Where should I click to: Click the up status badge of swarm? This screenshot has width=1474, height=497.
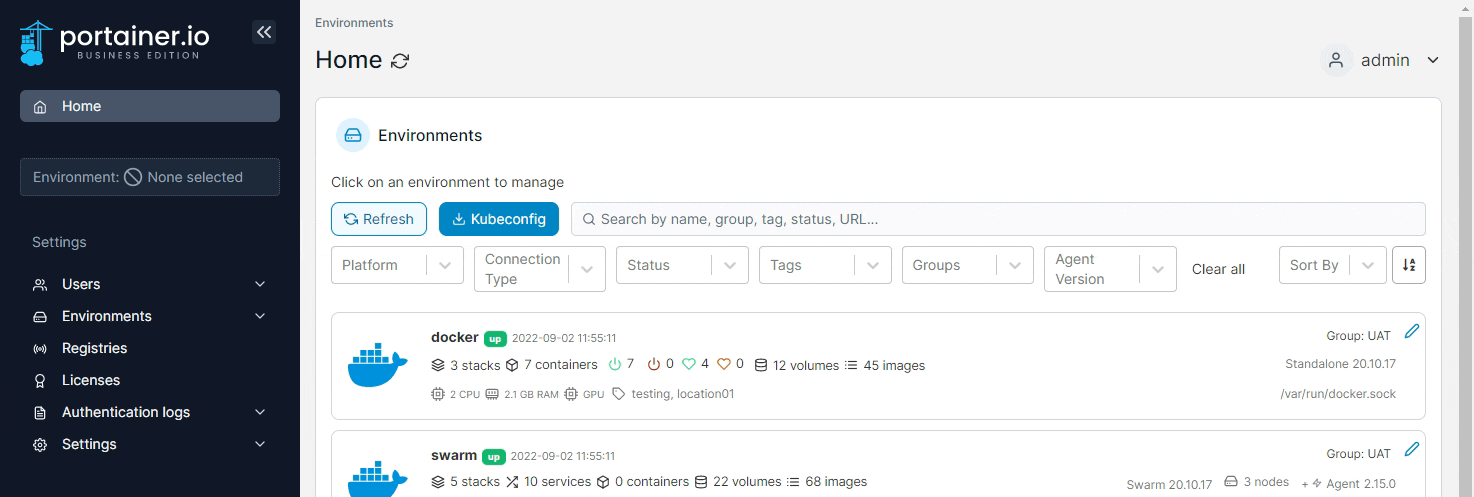[x=493, y=456]
